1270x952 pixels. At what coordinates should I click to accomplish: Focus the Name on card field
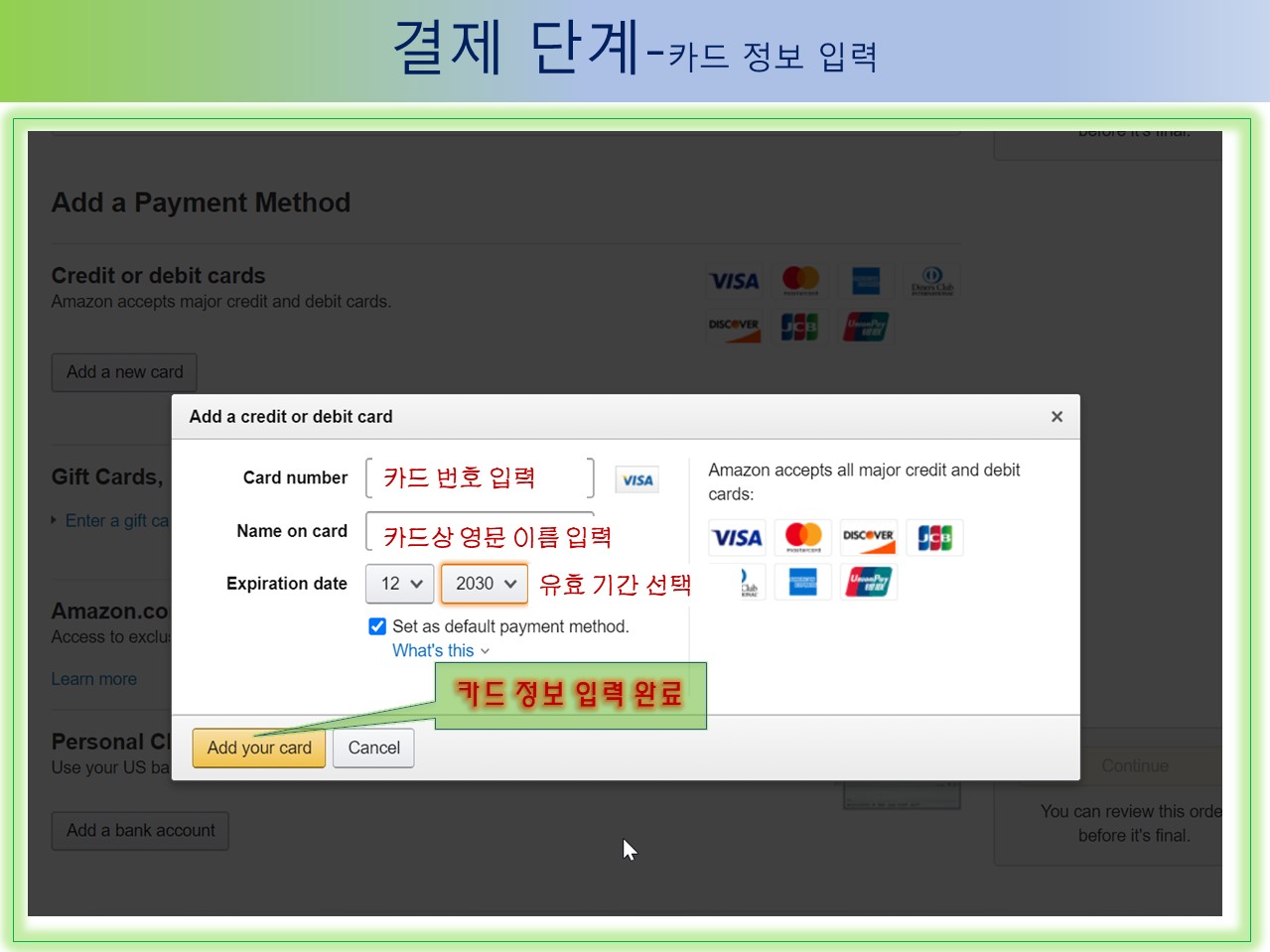(x=480, y=531)
